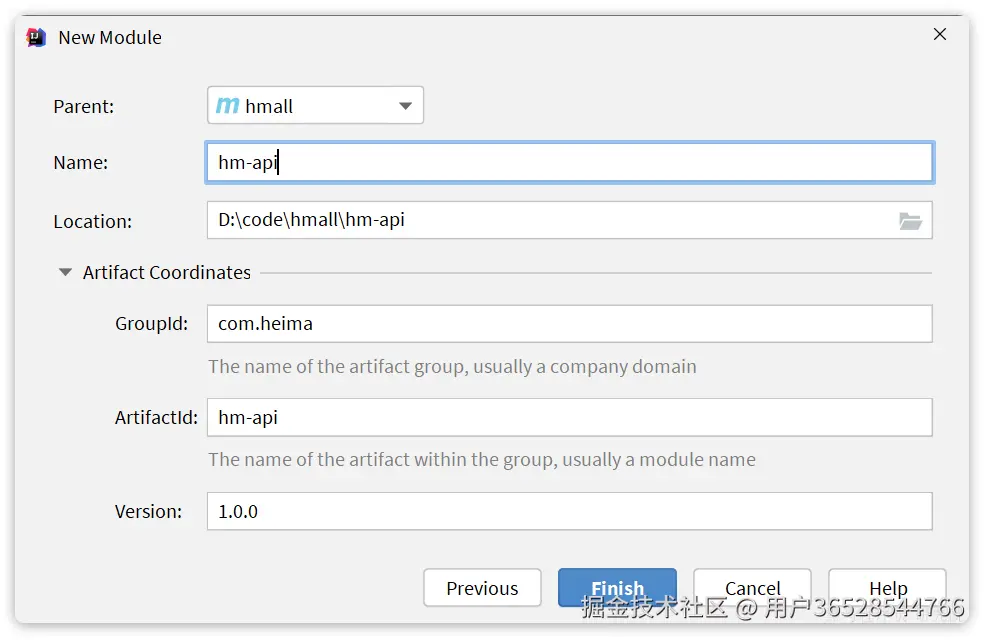Go back with the Previous button
Screen dimensions: 984x640
(x=482, y=588)
